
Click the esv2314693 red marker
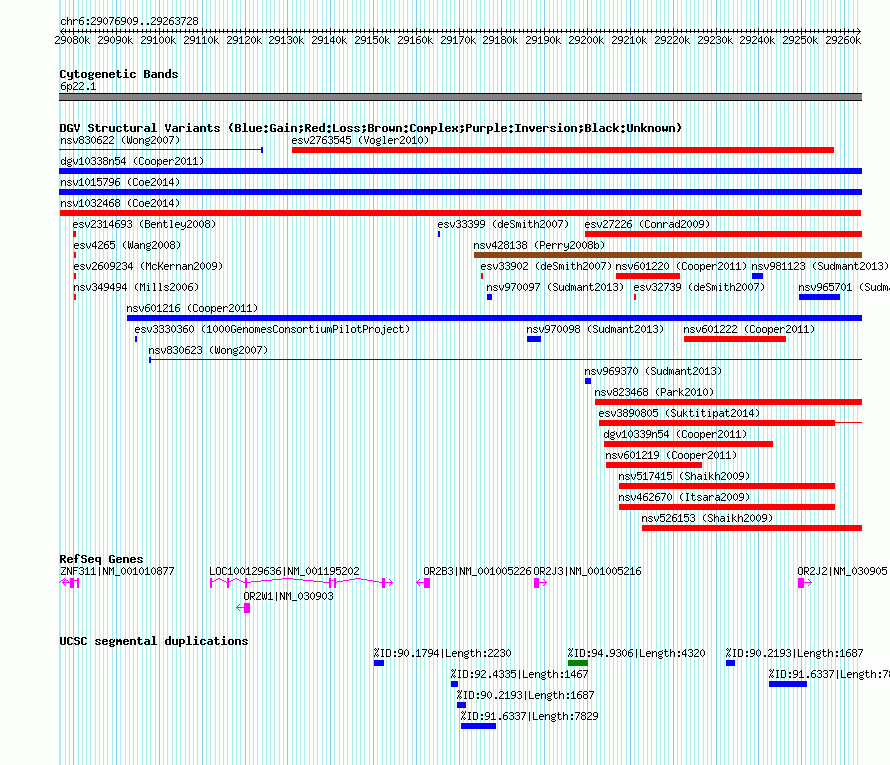pos(74,234)
